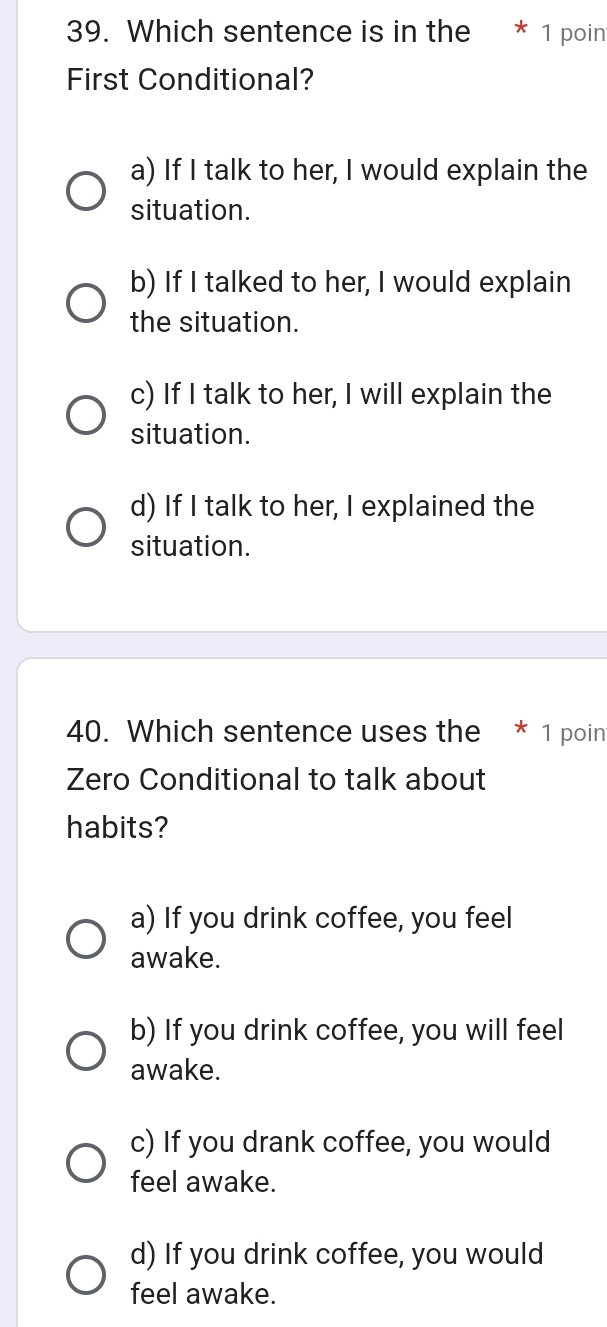The image size is (607, 1327).
Task: Click answer text 'If you drink coffee, you will feel'
Action: (x=346, y=1050)
